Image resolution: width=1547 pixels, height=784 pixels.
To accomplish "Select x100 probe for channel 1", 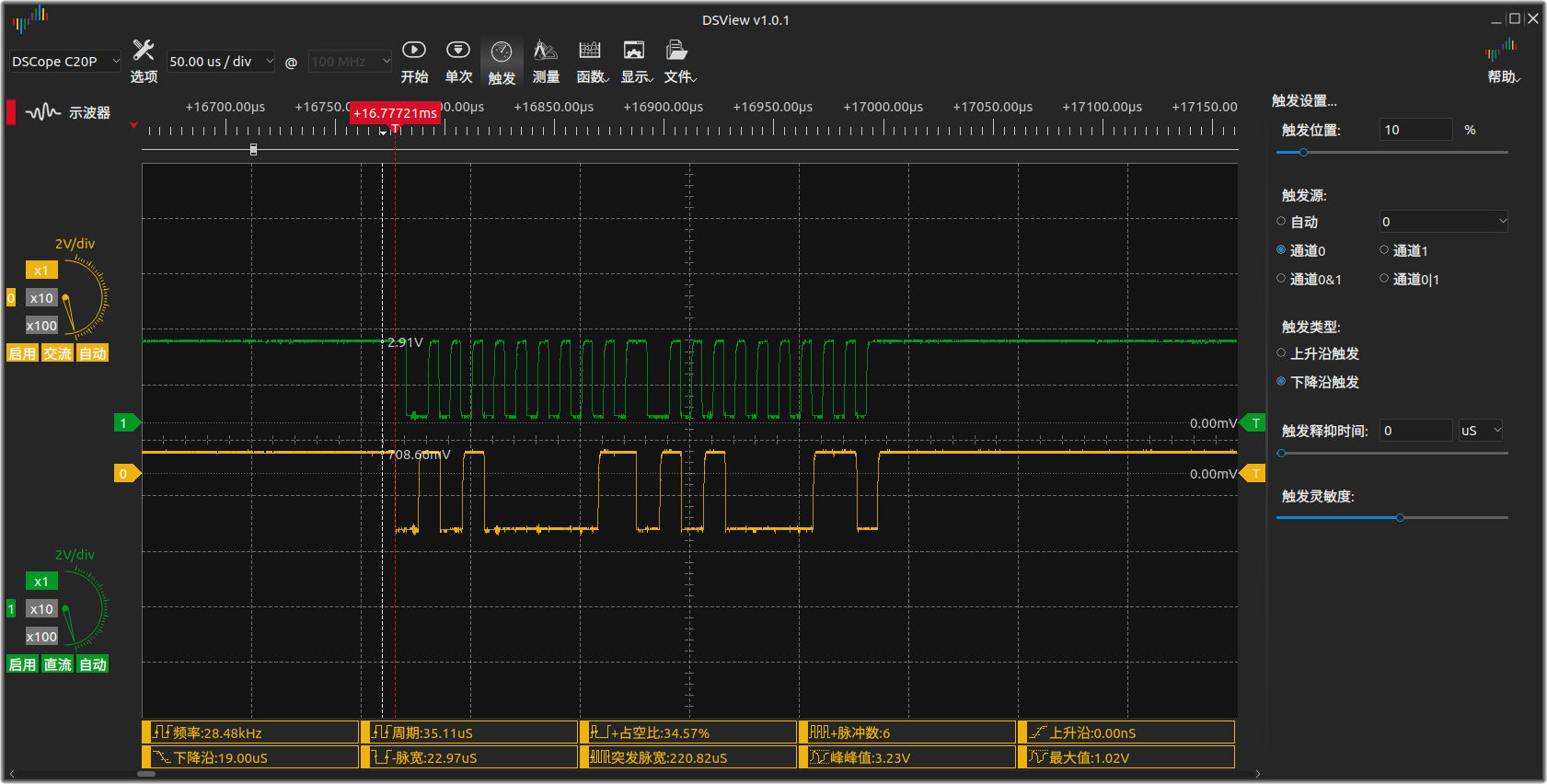I will pos(41,637).
